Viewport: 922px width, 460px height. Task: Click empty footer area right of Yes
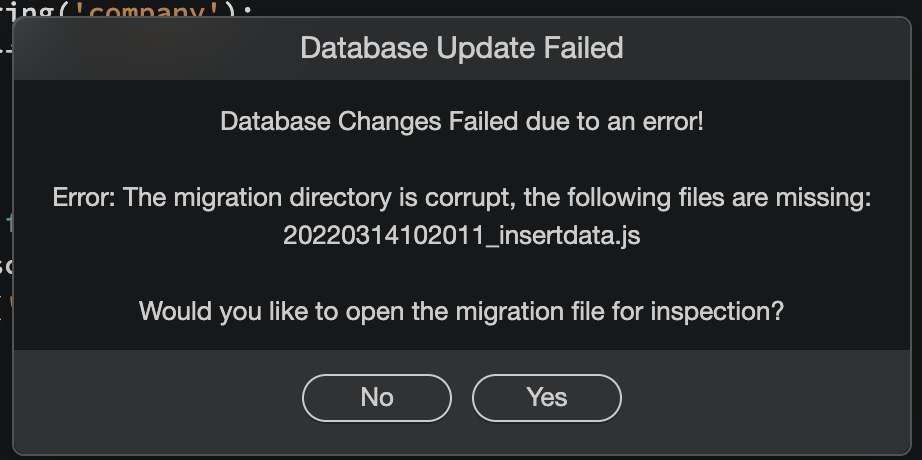[x=770, y=397]
